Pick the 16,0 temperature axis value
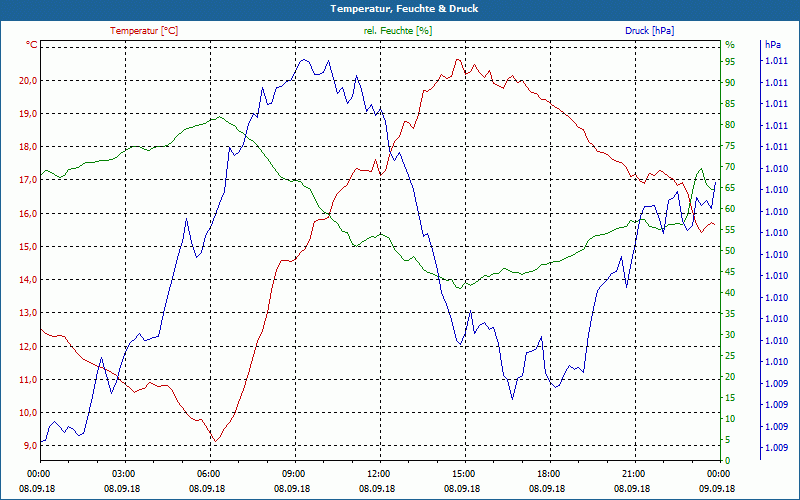 (28, 213)
